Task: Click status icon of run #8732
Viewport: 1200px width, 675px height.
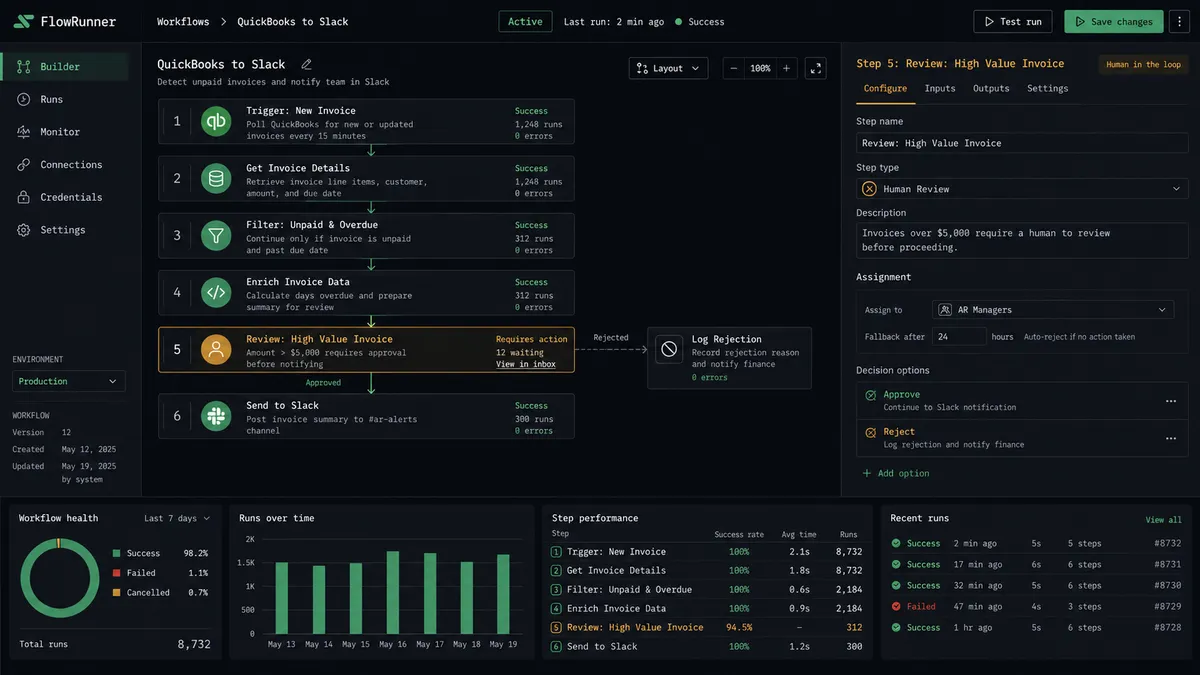Action: coord(896,543)
